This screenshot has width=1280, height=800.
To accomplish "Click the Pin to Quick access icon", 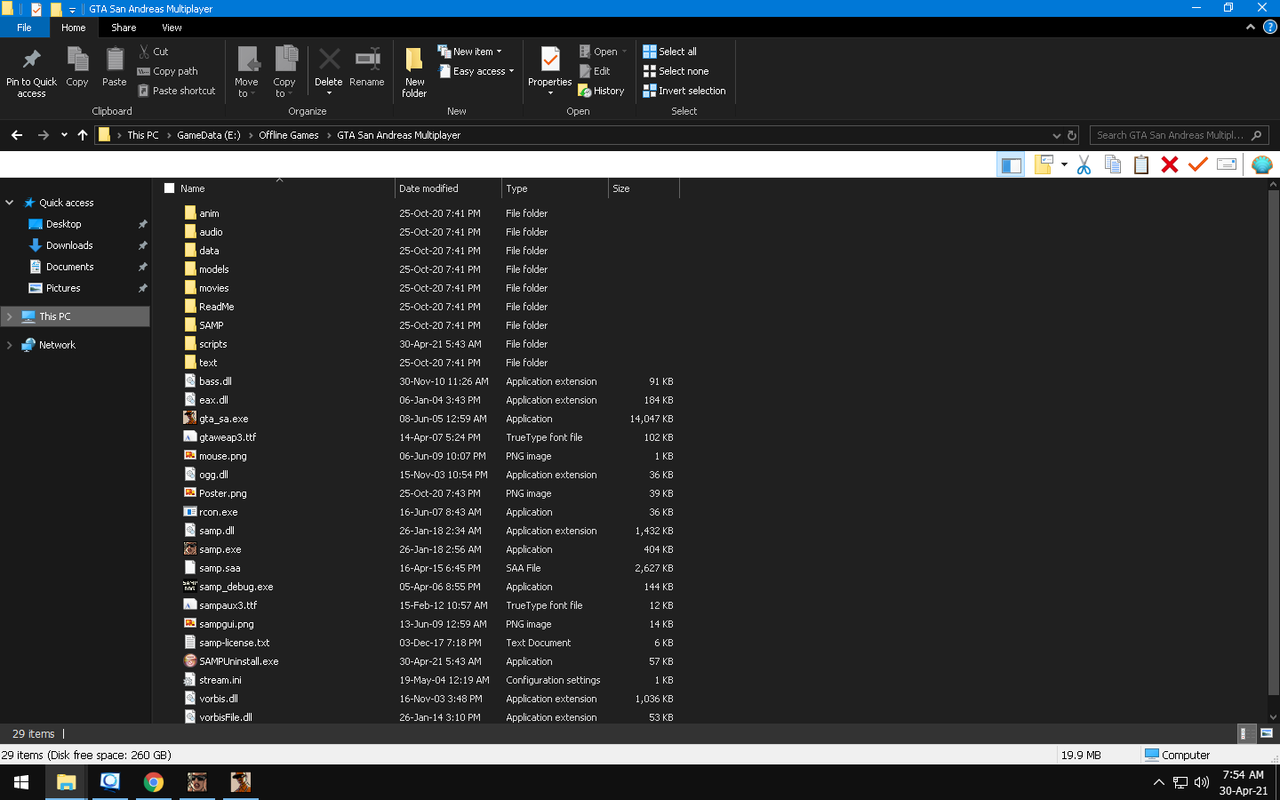I will point(31,60).
